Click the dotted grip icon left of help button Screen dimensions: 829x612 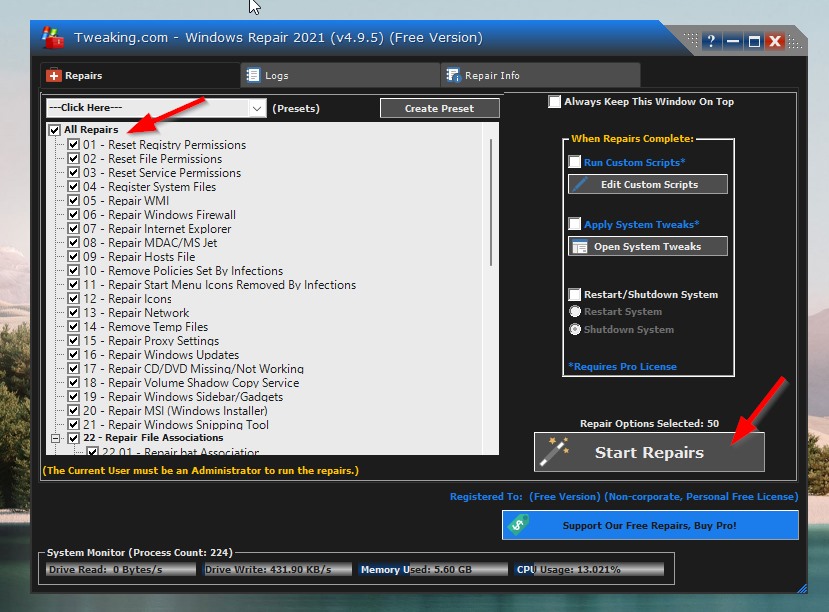tap(690, 40)
